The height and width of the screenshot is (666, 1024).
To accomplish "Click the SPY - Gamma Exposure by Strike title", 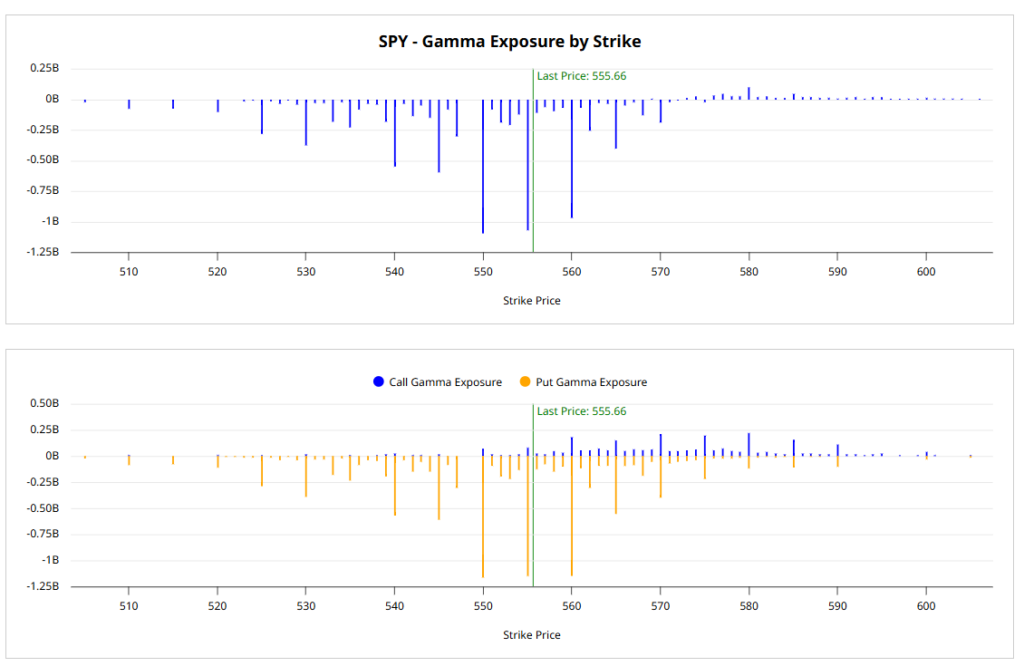I will pyautogui.click(x=510, y=42).
